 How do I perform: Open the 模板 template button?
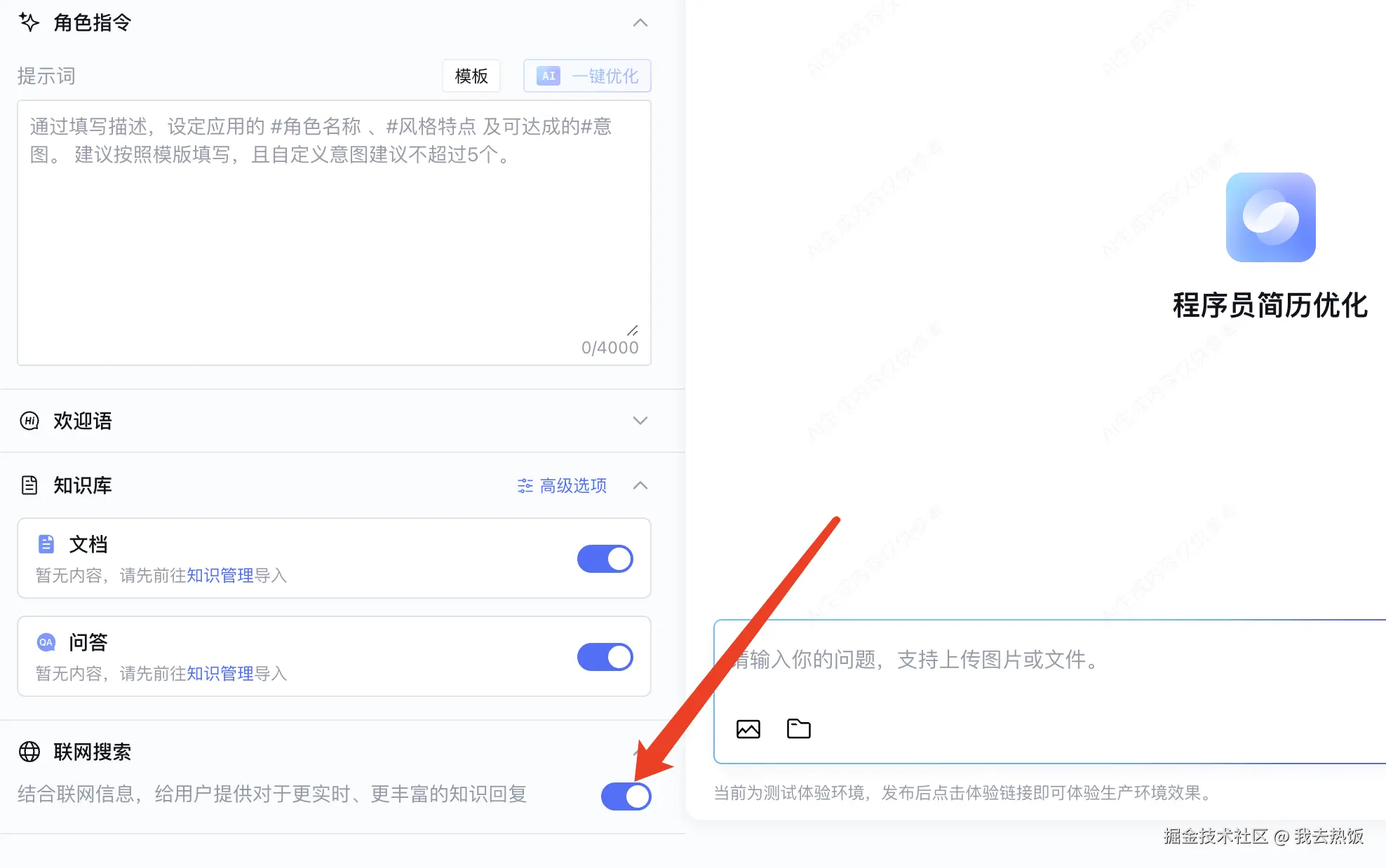pyautogui.click(x=471, y=76)
